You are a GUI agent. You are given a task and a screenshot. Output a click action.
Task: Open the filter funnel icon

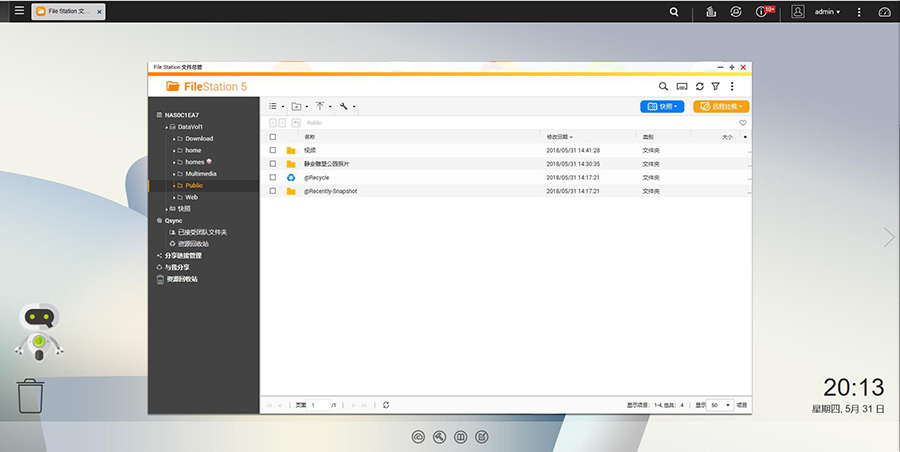coord(715,87)
